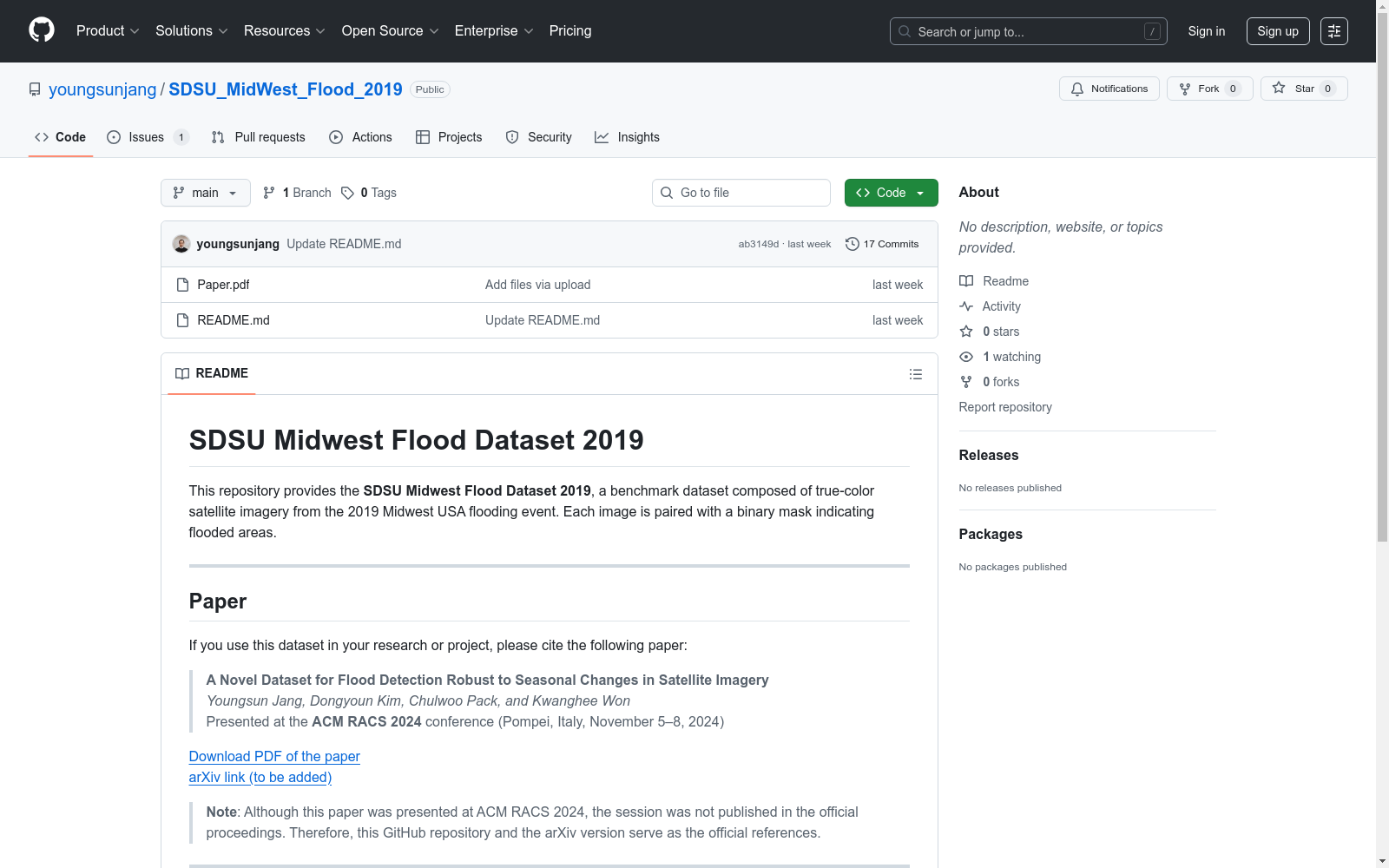Click the Notifications bell button
This screenshot has height=868, width=1389.
pos(1109,89)
